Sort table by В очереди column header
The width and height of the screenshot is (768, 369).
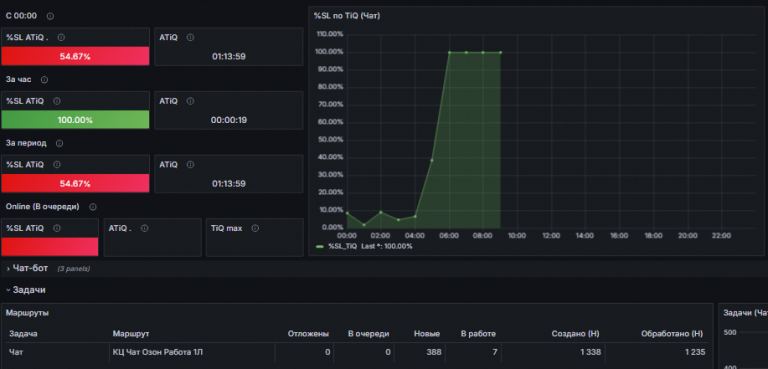[x=368, y=334]
